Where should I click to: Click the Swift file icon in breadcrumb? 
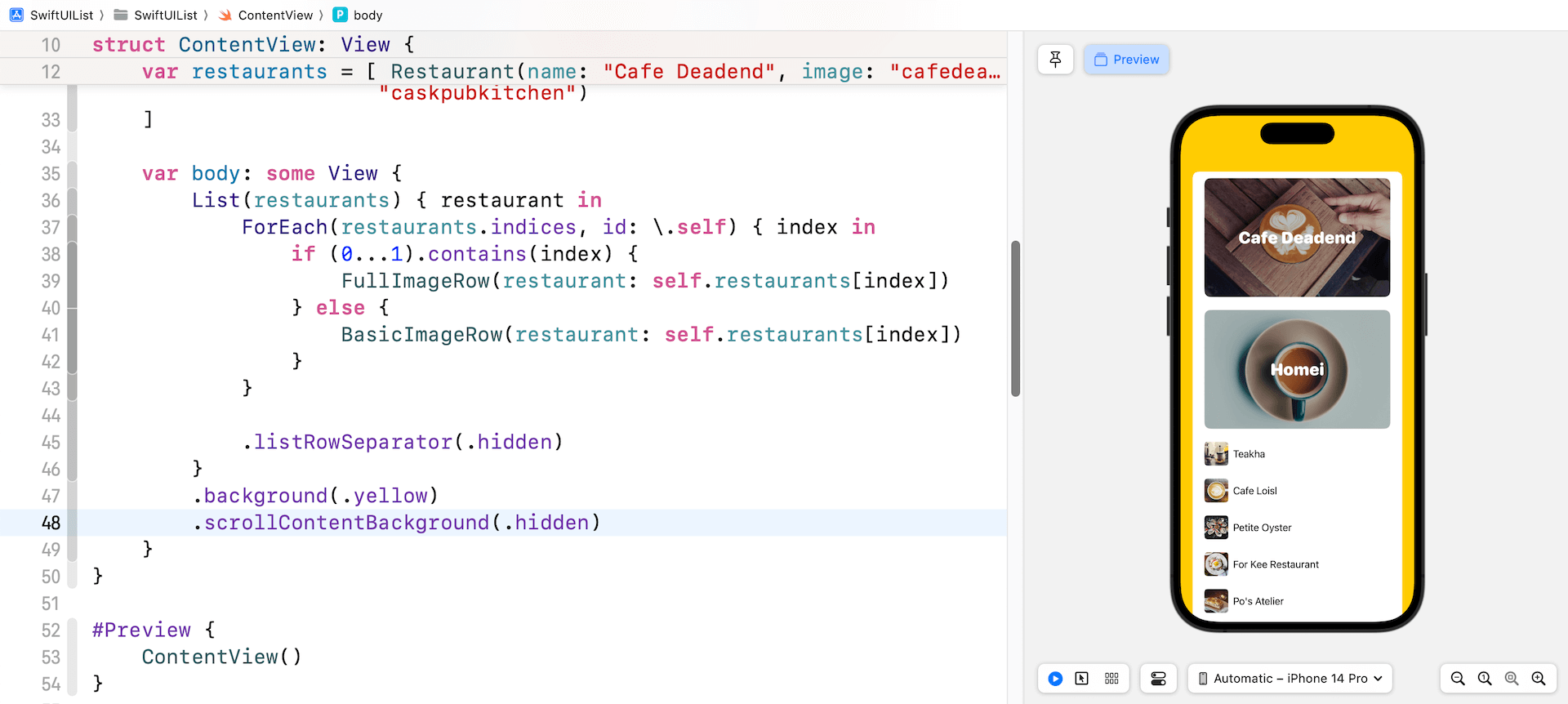(x=225, y=15)
